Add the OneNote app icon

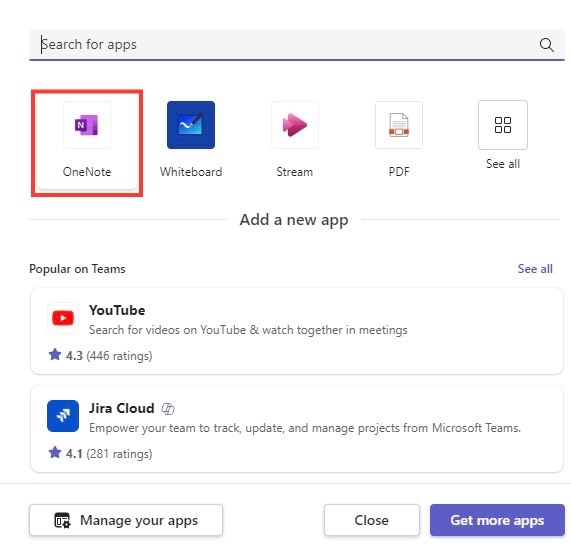pos(87,125)
